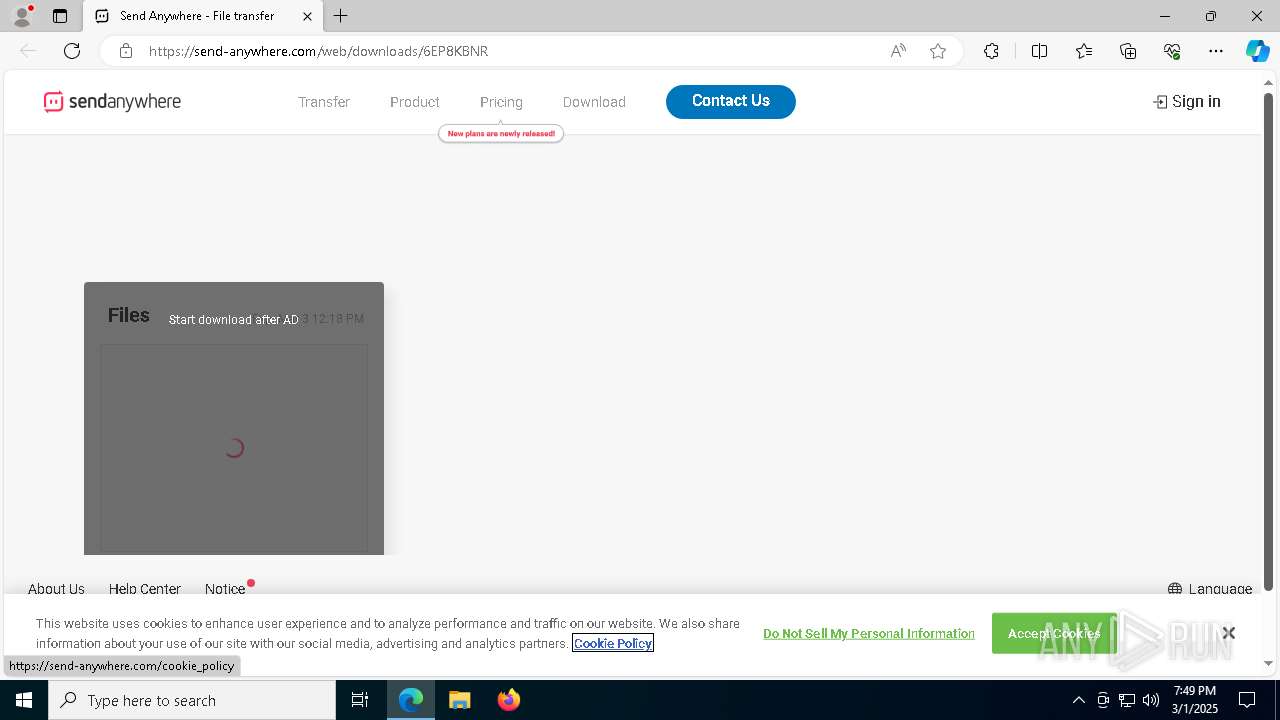Minimize the browser window

1164,16
